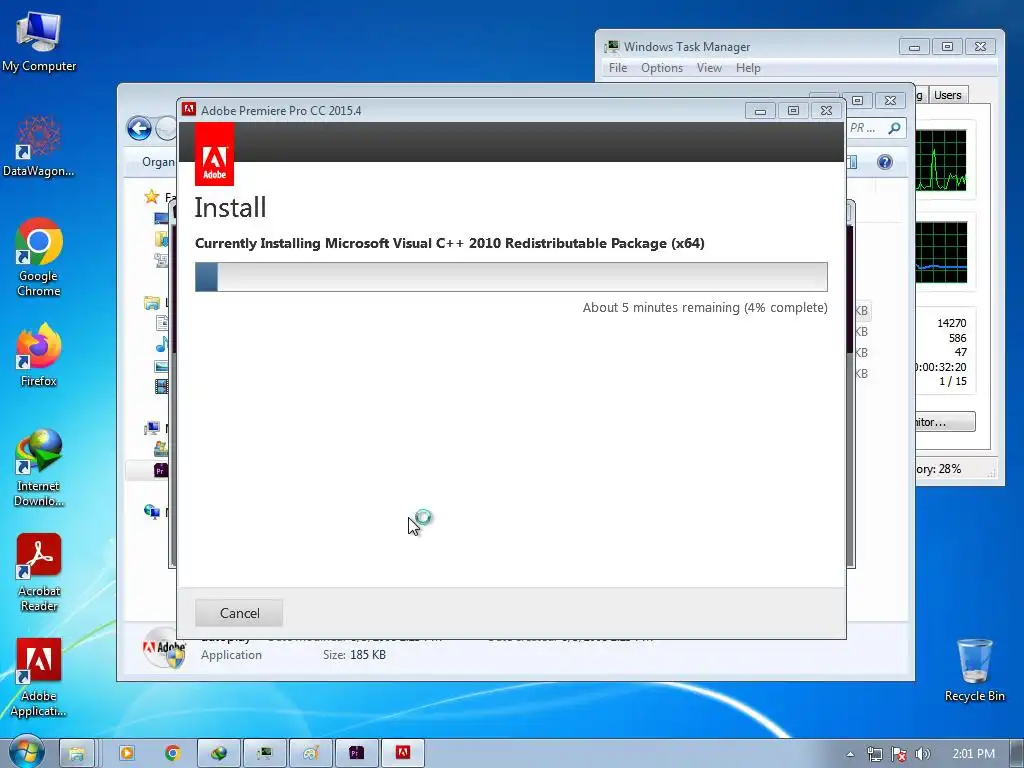Click the memory usage history graph in Task Manager
Image resolution: width=1024 pixels, height=768 pixels.
coord(941,252)
